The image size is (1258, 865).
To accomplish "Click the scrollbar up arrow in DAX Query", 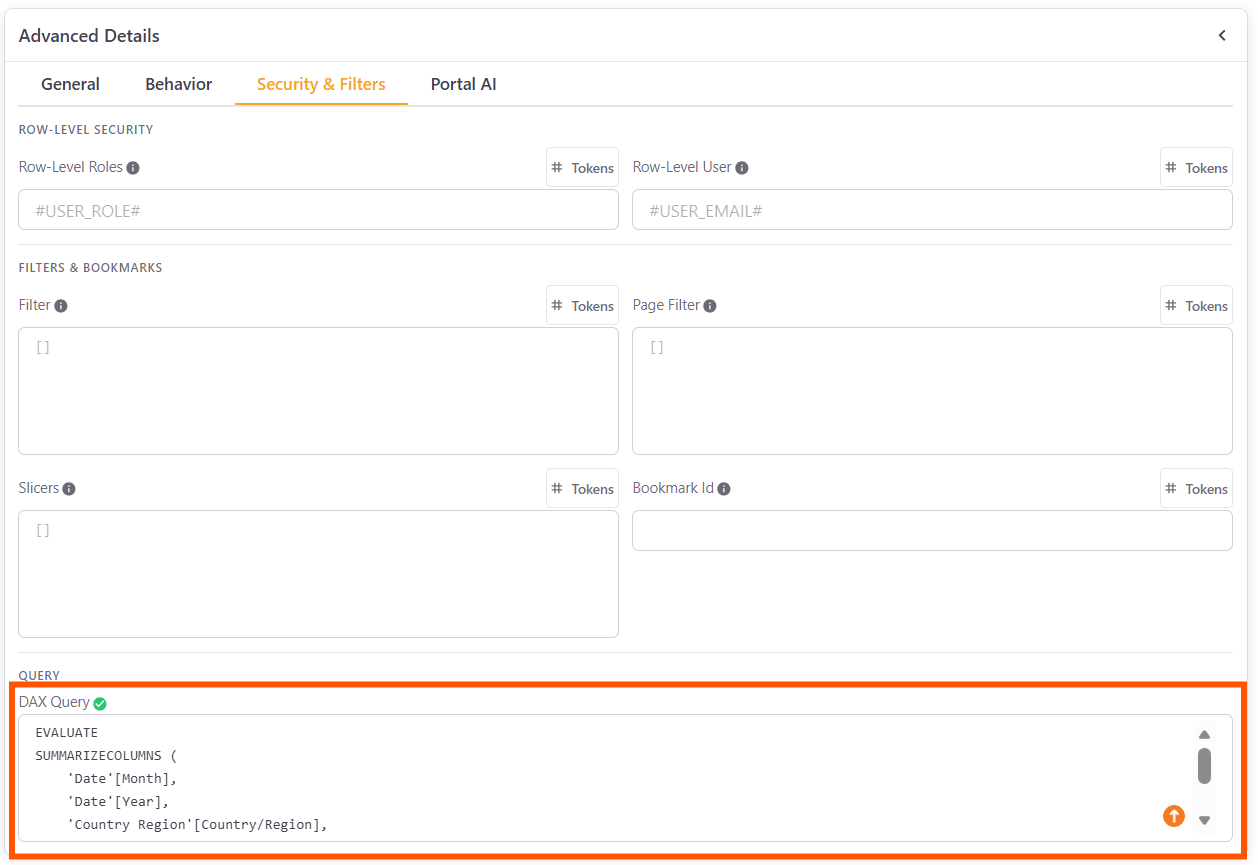I will (x=1204, y=733).
